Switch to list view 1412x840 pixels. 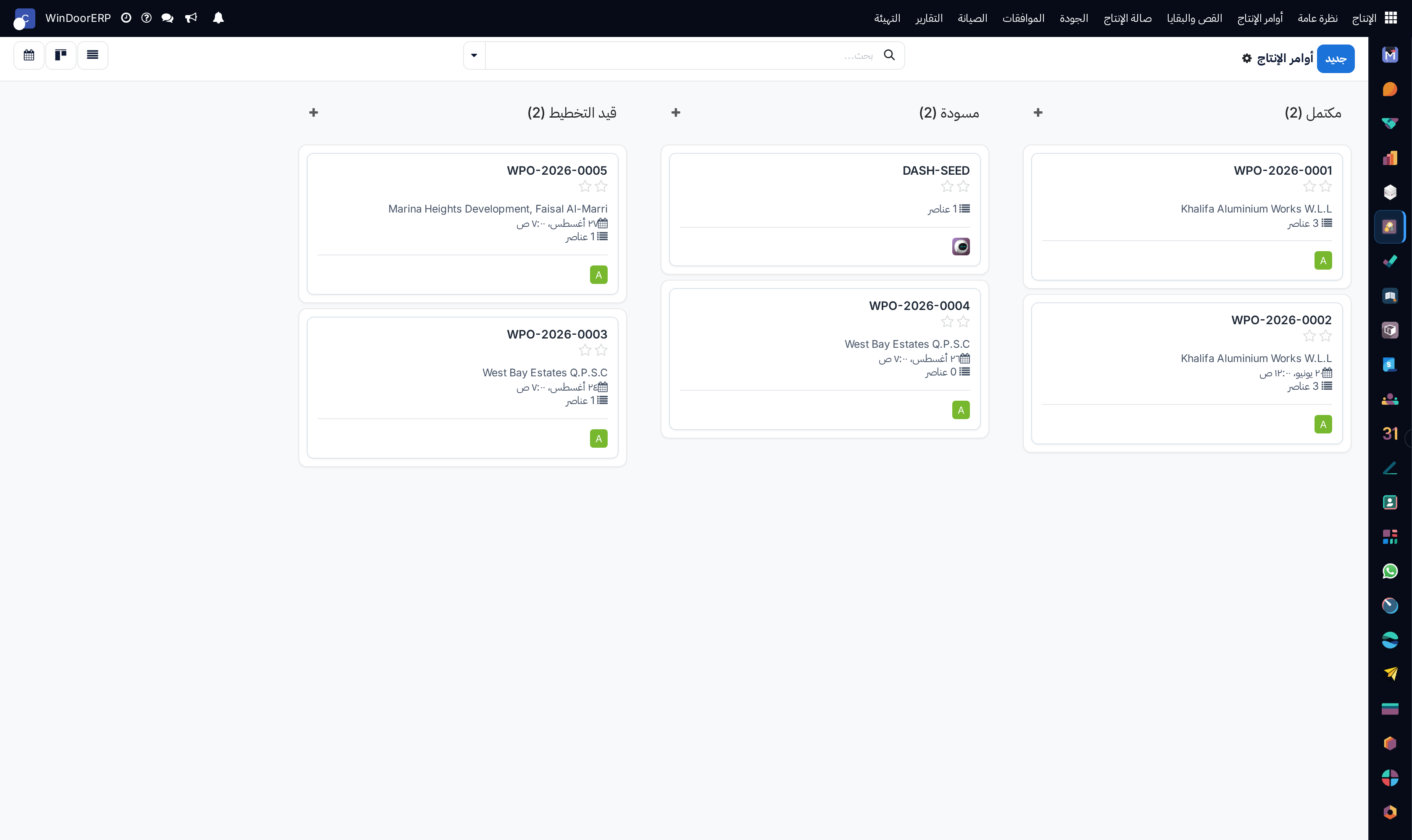92,55
